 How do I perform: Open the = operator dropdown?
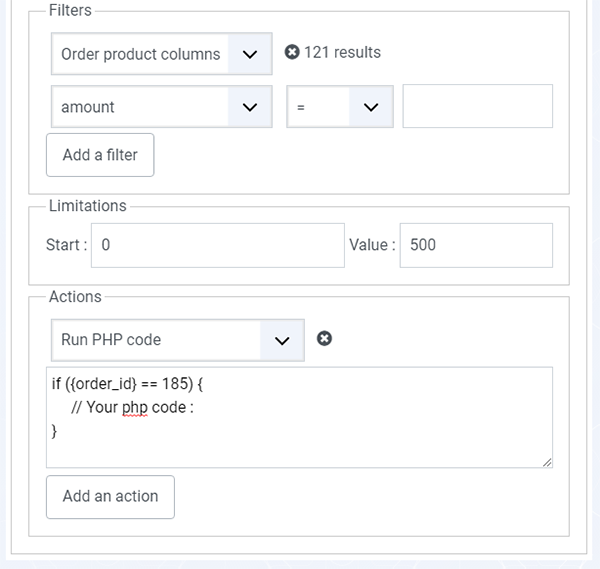(340, 107)
